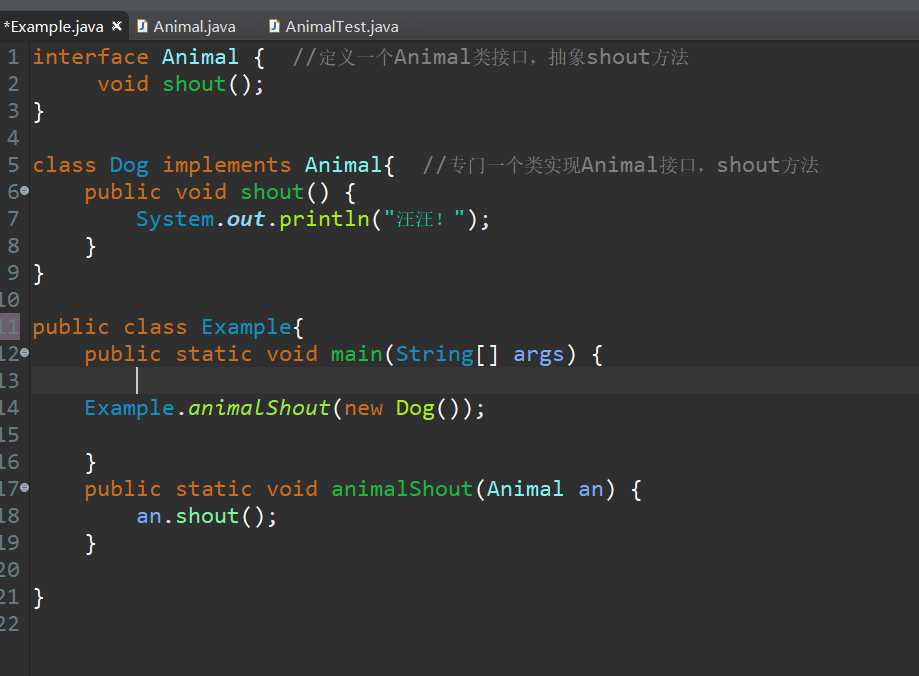919x676 pixels.
Task: Click the 'Example' class name on line 11
Action: click(246, 327)
